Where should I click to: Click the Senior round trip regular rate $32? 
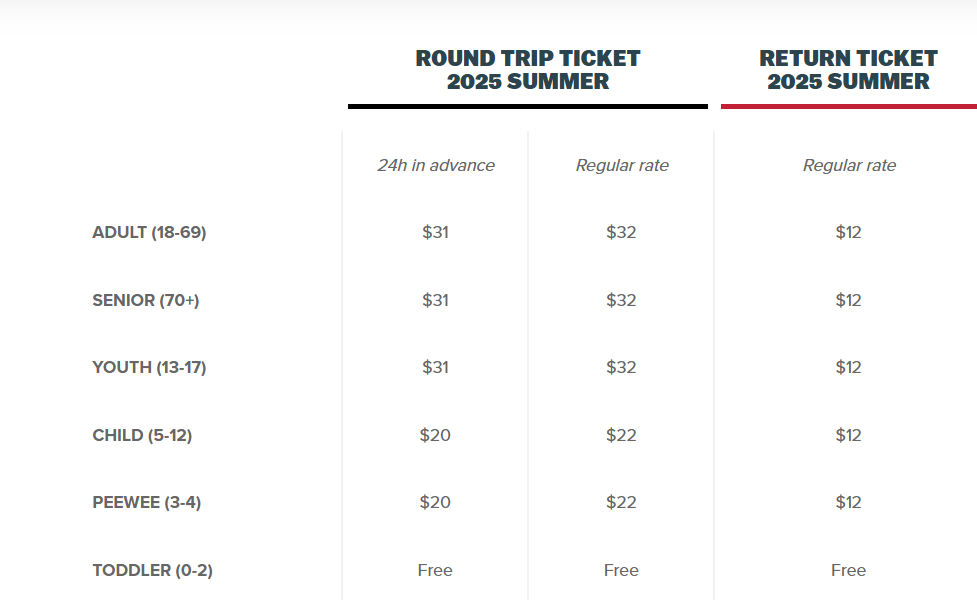(621, 300)
